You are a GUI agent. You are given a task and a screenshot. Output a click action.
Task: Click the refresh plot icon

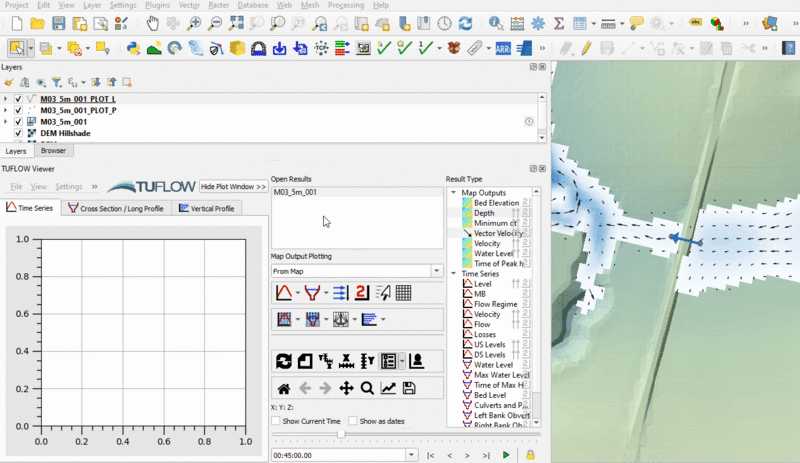click(x=283, y=361)
